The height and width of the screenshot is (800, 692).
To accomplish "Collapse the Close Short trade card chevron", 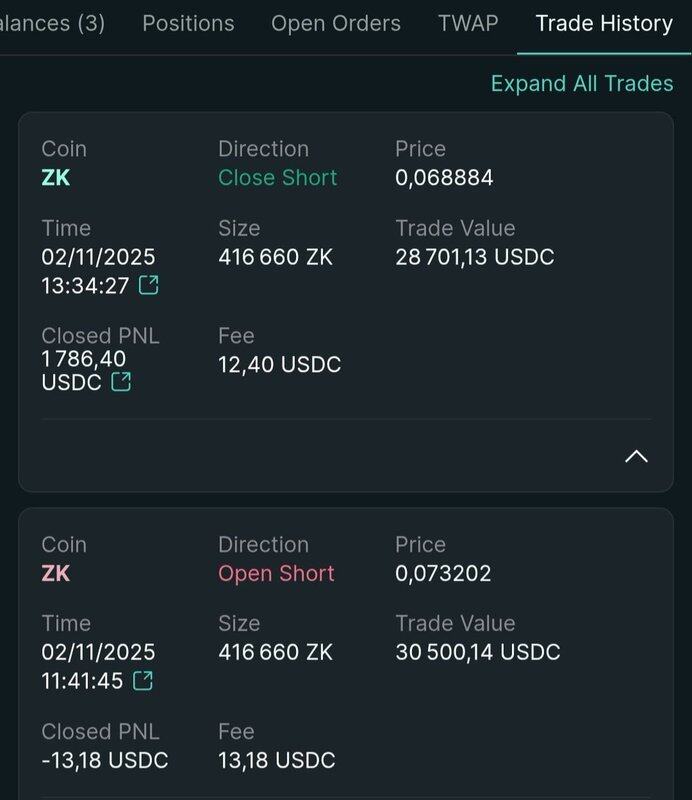I will 636,456.
